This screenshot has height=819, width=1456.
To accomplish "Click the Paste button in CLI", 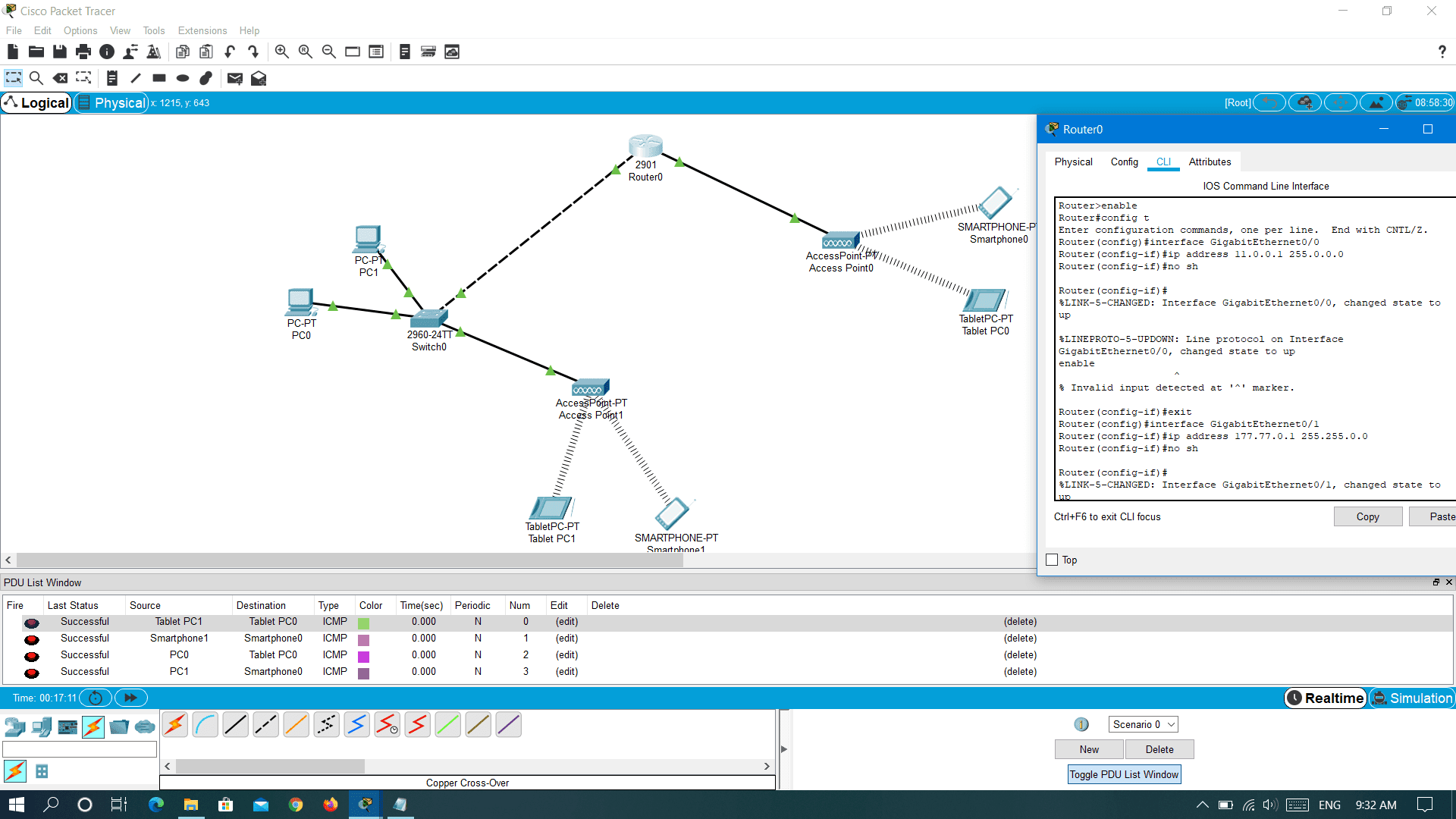I will [x=1433, y=516].
